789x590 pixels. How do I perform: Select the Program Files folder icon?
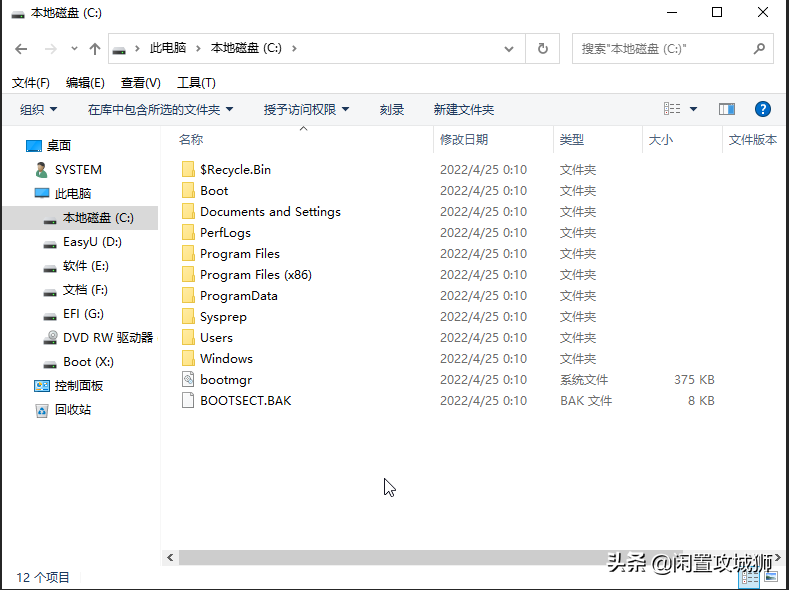(188, 254)
